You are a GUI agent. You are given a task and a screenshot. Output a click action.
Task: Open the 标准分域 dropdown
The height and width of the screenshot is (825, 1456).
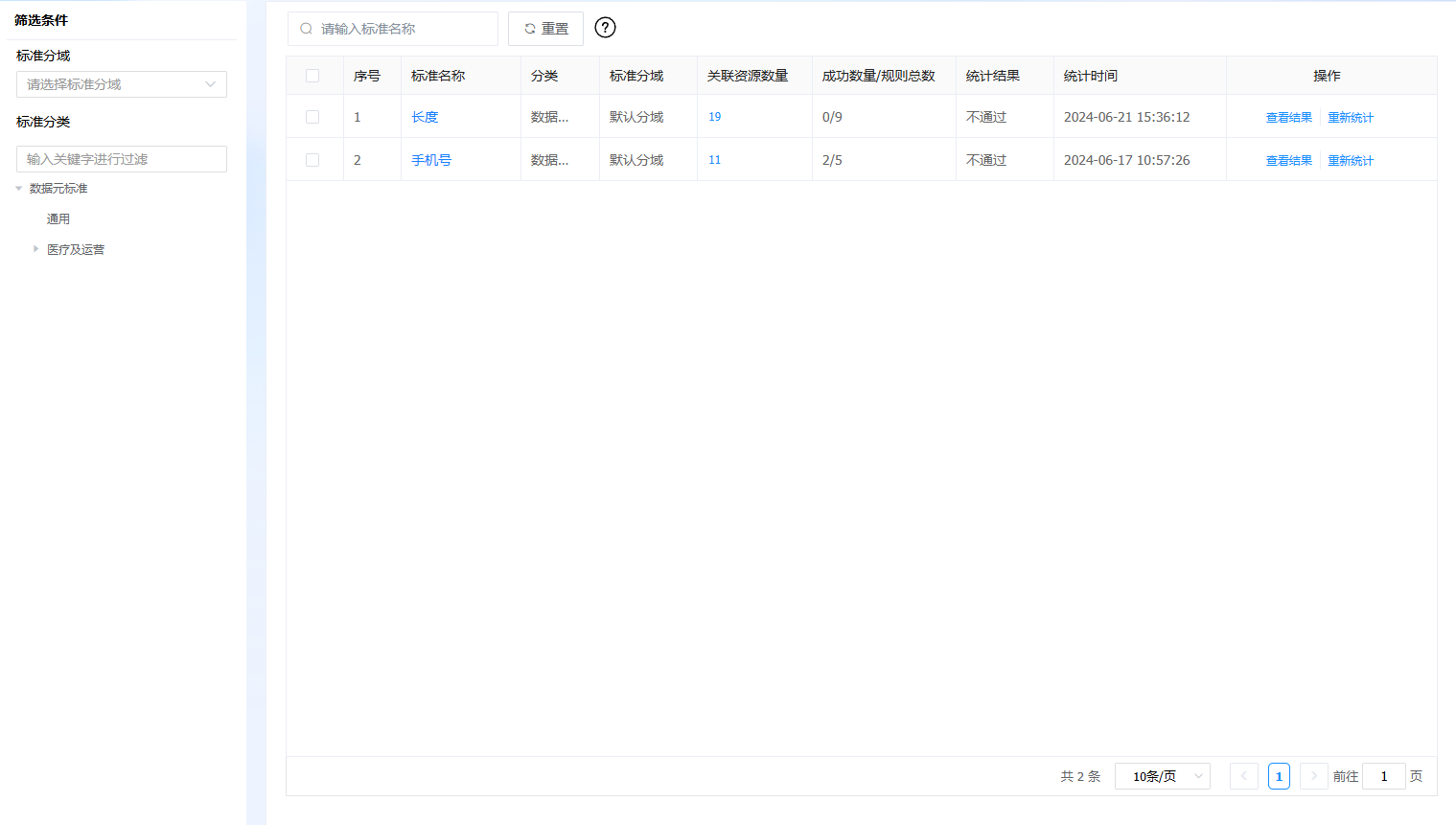122,84
